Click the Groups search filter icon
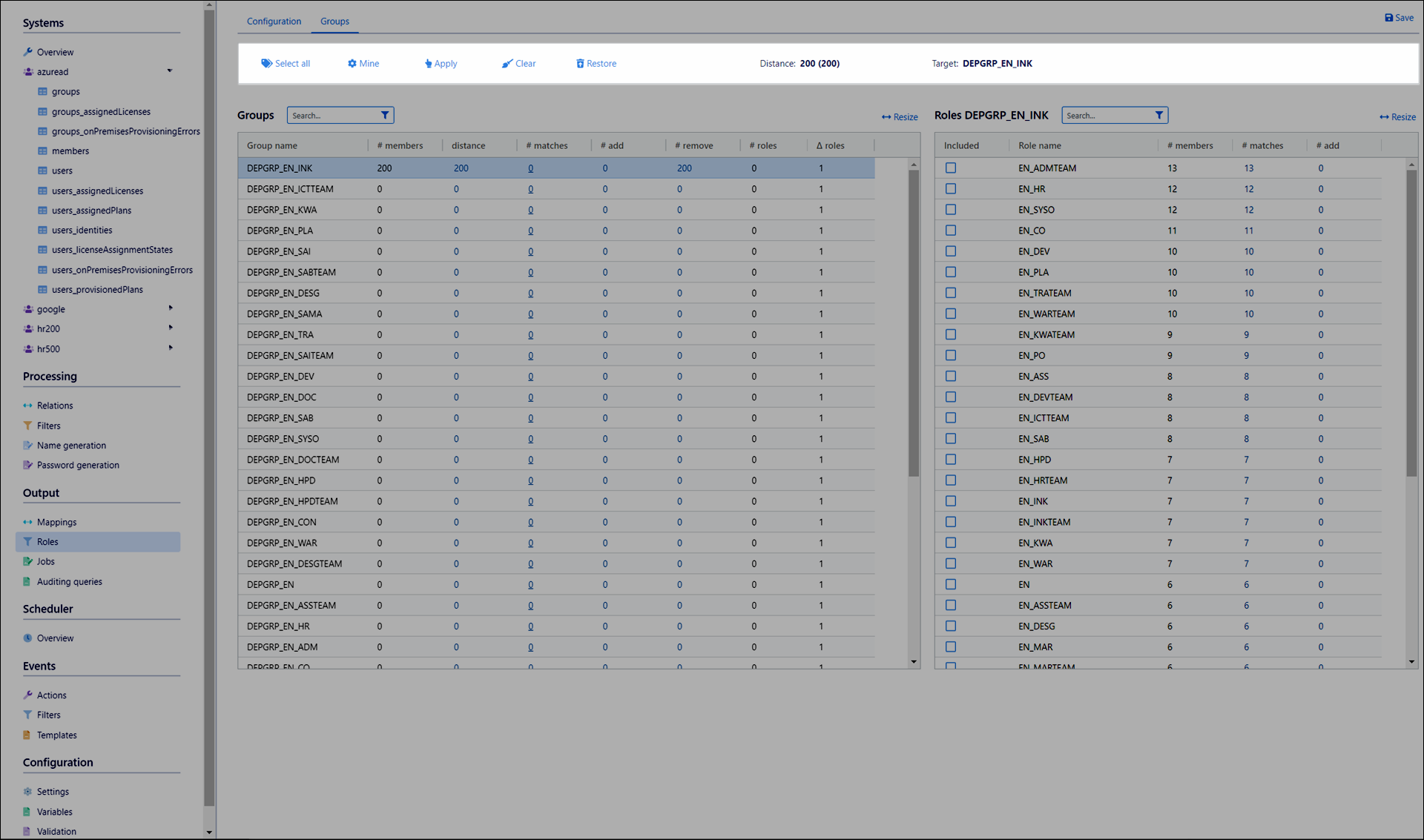The width and height of the screenshot is (1424, 840). (385, 116)
